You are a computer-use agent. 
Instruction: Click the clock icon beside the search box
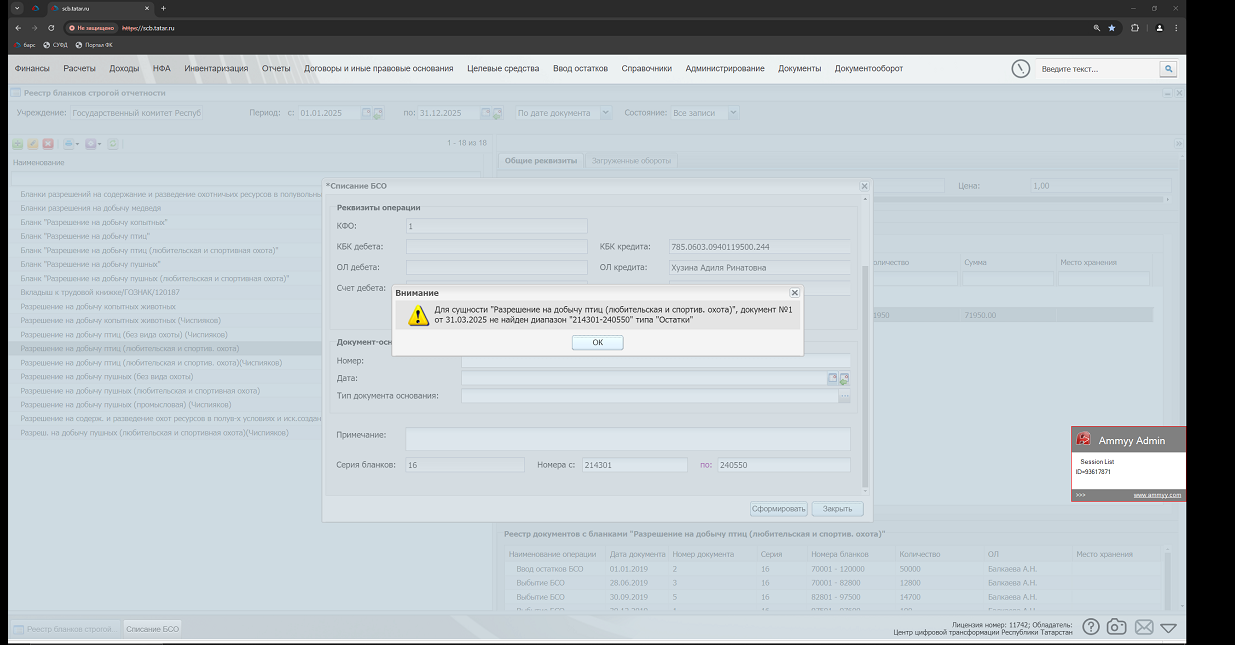point(1020,68)
